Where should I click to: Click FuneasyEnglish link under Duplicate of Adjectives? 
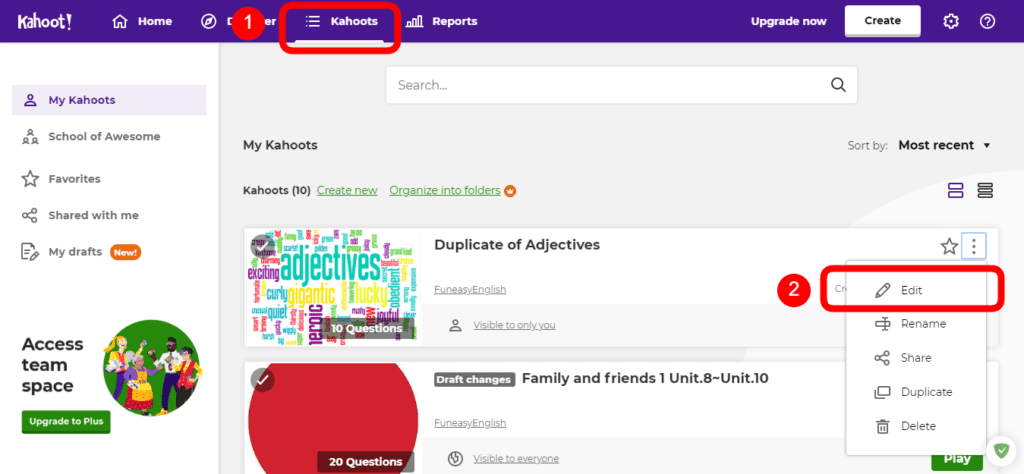470,289
